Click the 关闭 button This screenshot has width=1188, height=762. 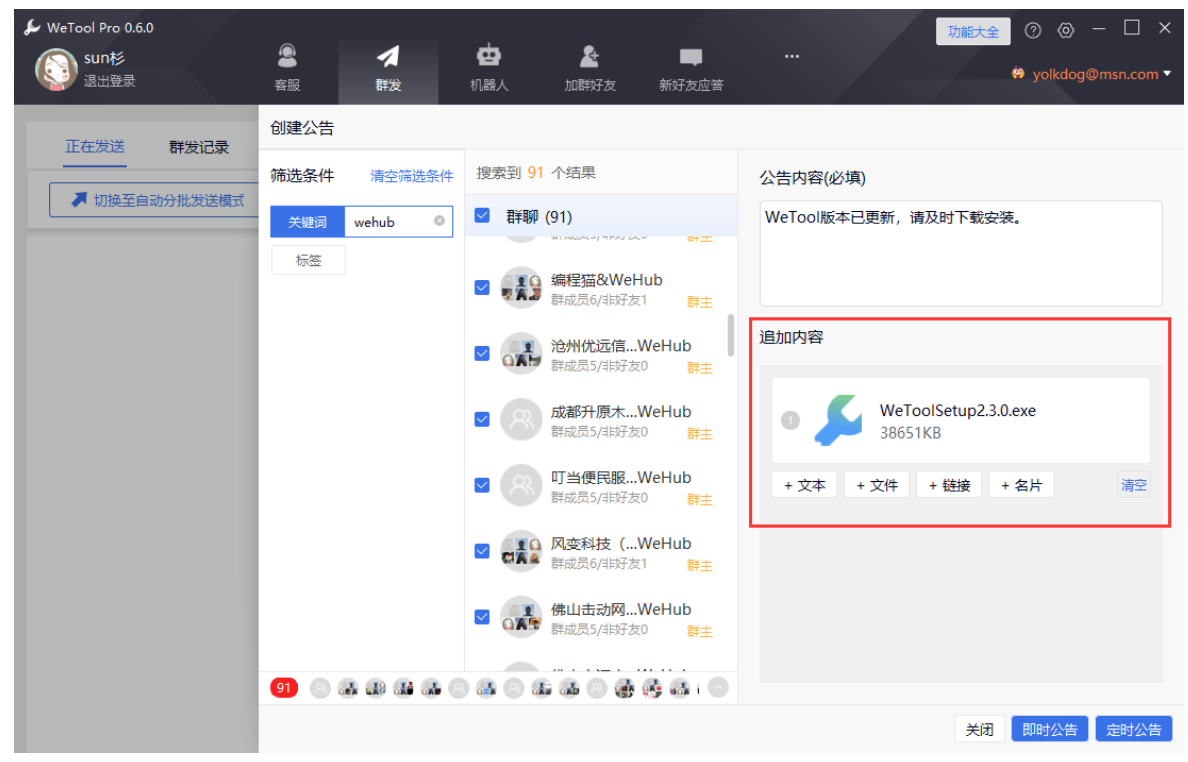tap(979, 729)
